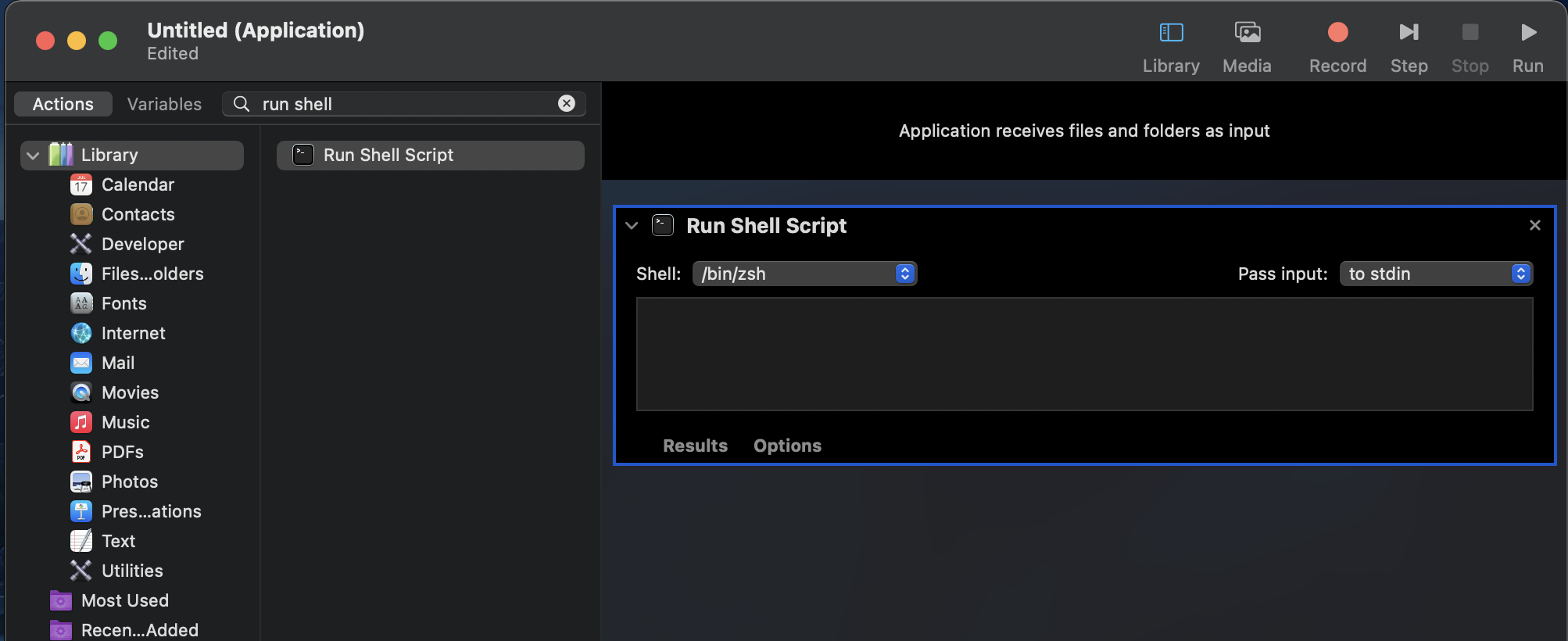
Task: Toggle the Library panel icon
Action: [1171, 33]
